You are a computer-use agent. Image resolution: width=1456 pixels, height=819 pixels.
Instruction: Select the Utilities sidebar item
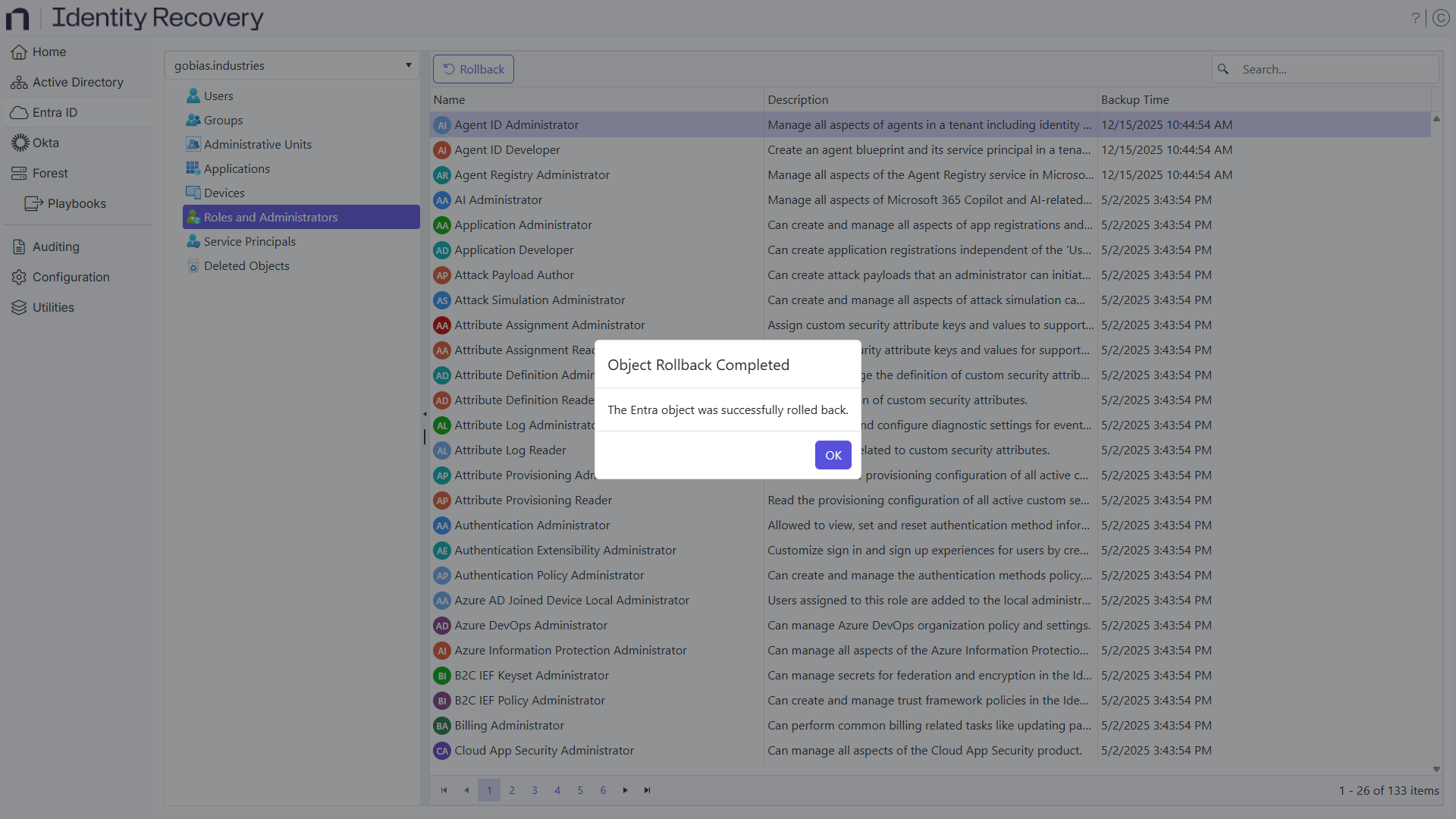[x=52, y=307]
